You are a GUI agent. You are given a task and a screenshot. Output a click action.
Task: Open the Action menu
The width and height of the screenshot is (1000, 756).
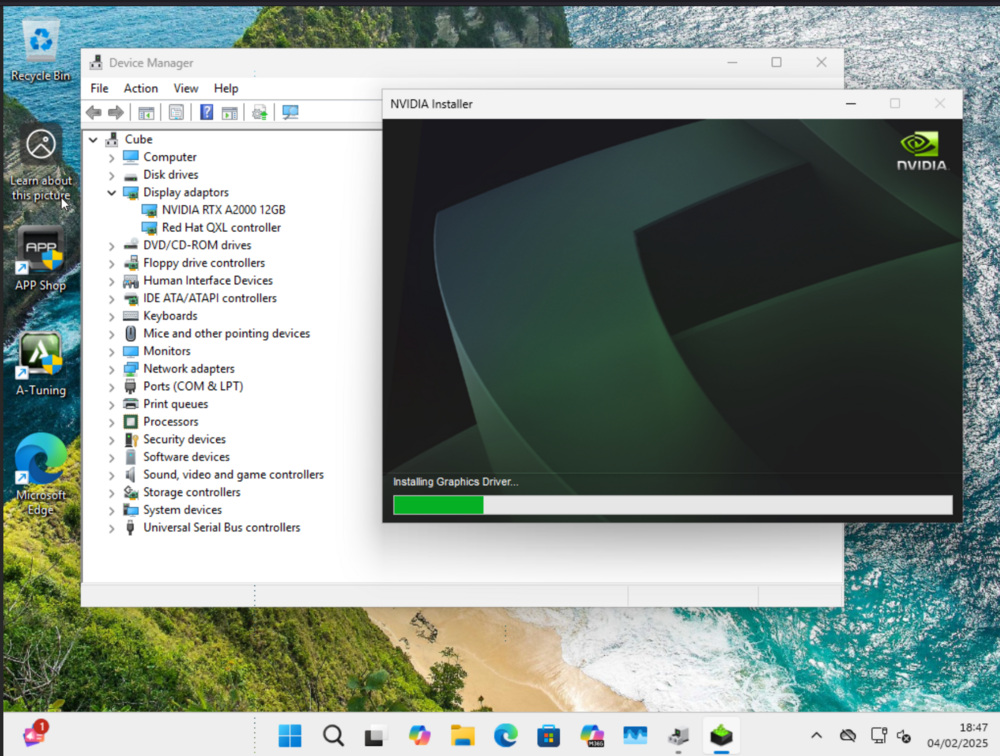coord(140,88)
